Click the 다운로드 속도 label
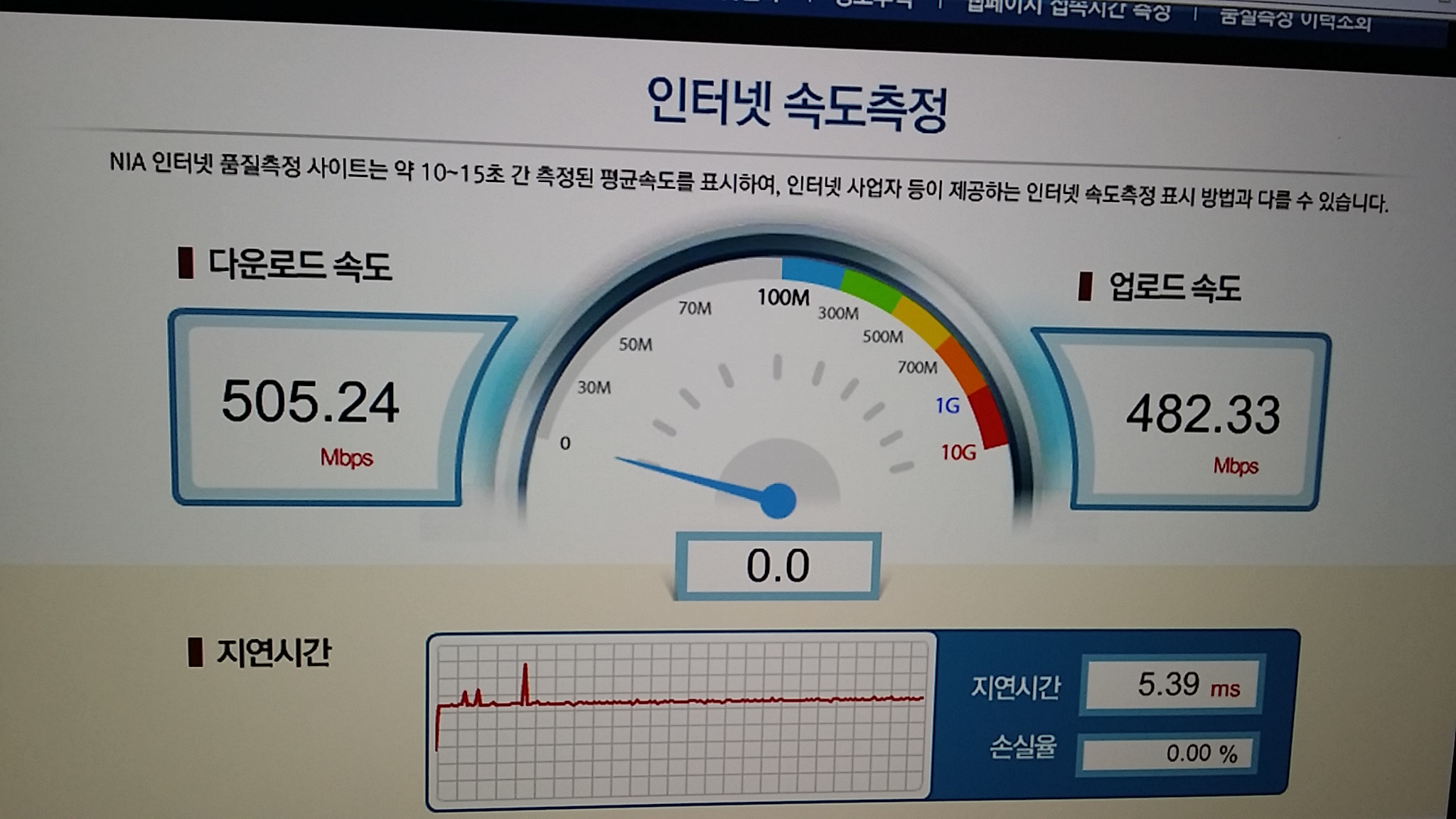 (x=299, y=265)
